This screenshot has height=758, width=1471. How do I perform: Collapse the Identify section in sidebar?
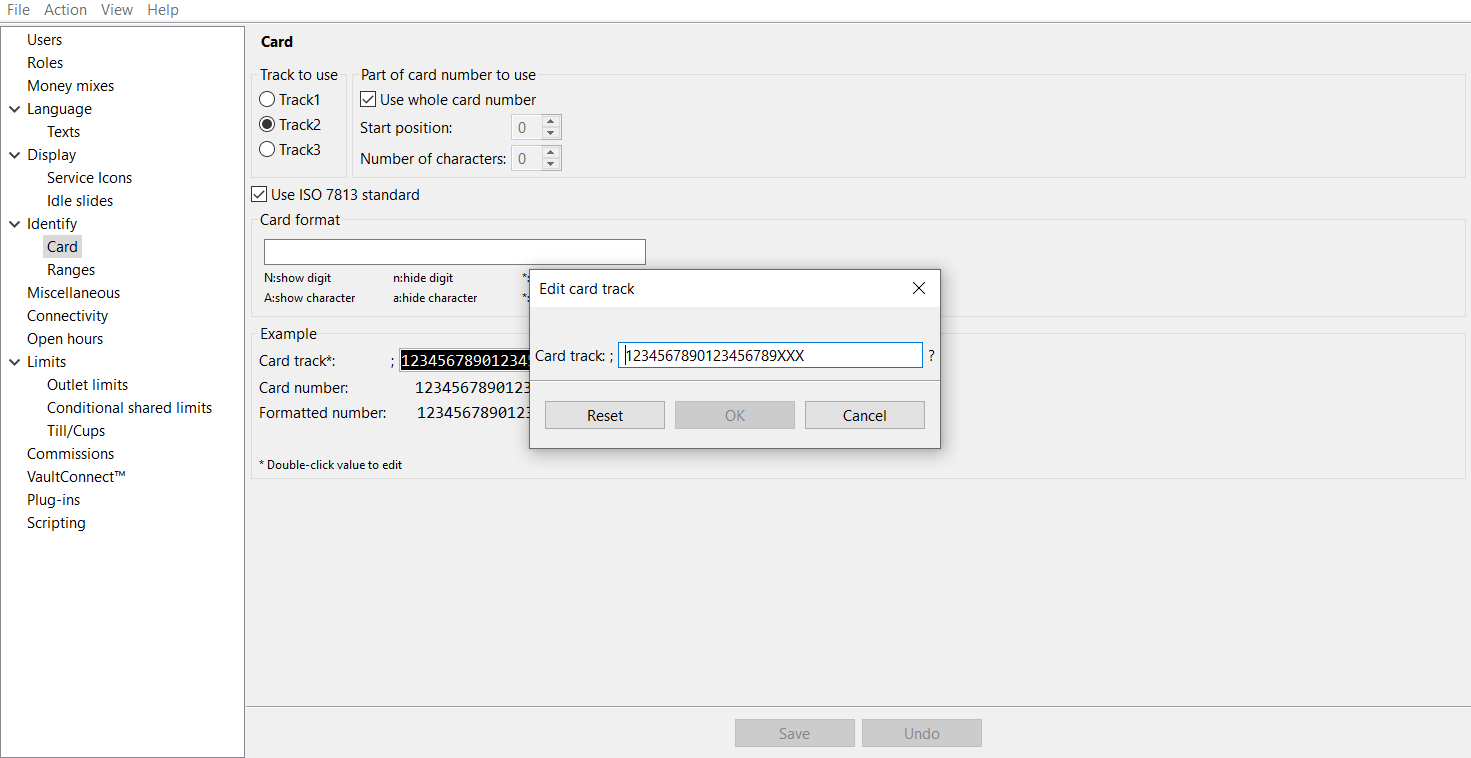[13, 223]
